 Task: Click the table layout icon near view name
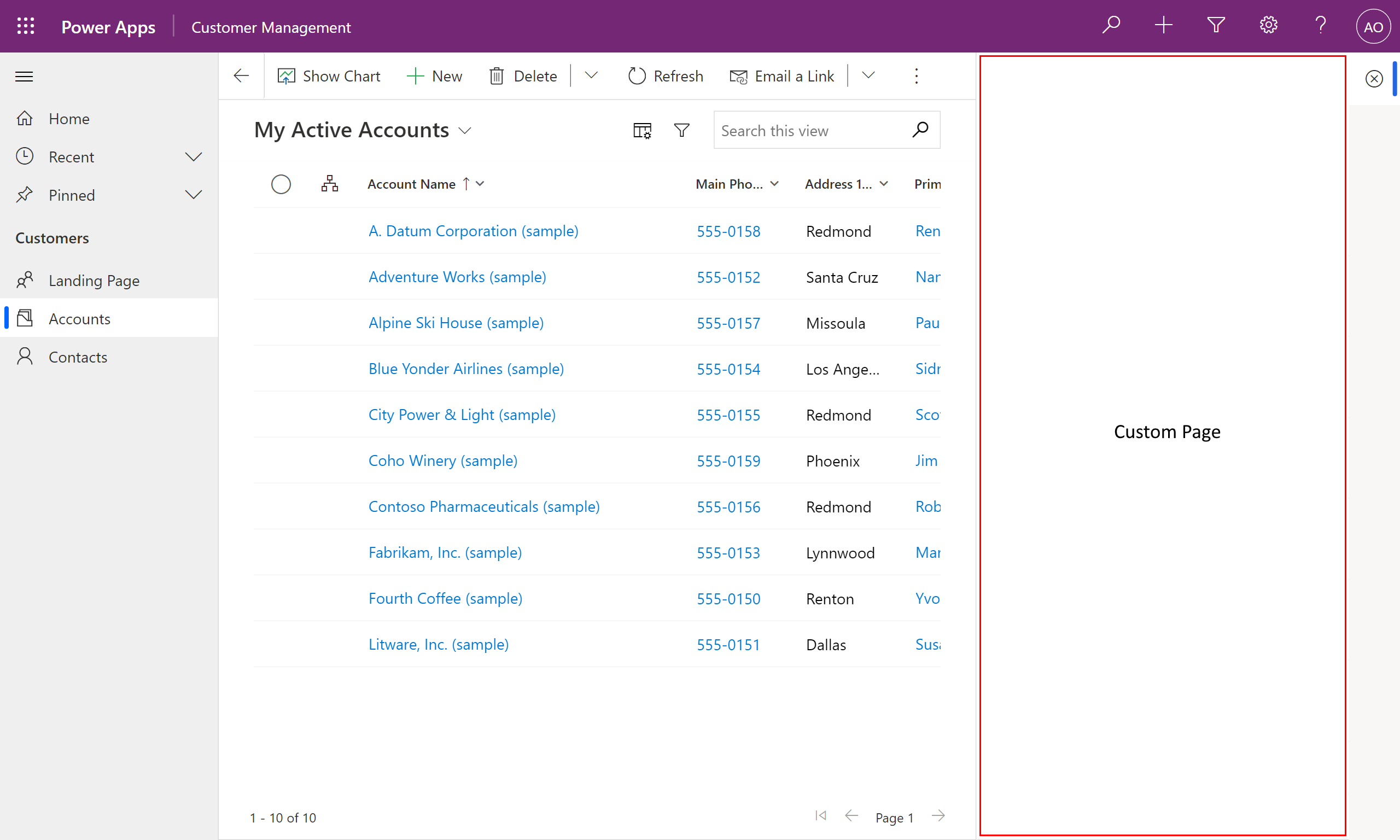click(x=641, y=131)
